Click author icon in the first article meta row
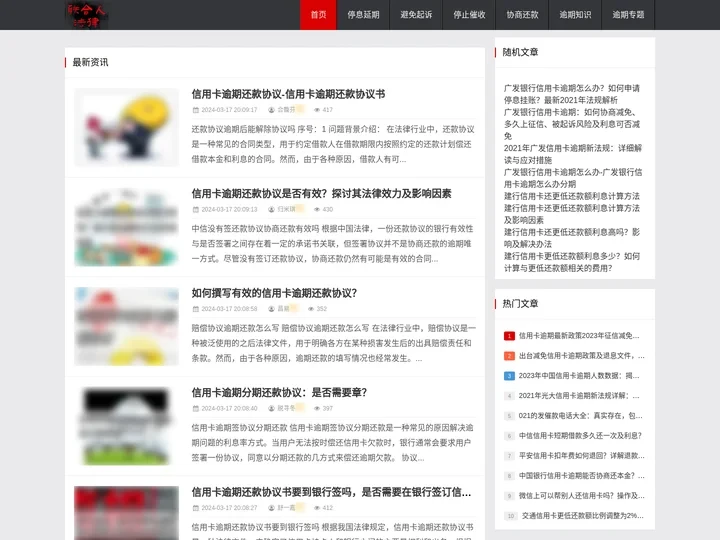Image resolution: width=720 pixels, height=540 pixels. pos(271,110)
